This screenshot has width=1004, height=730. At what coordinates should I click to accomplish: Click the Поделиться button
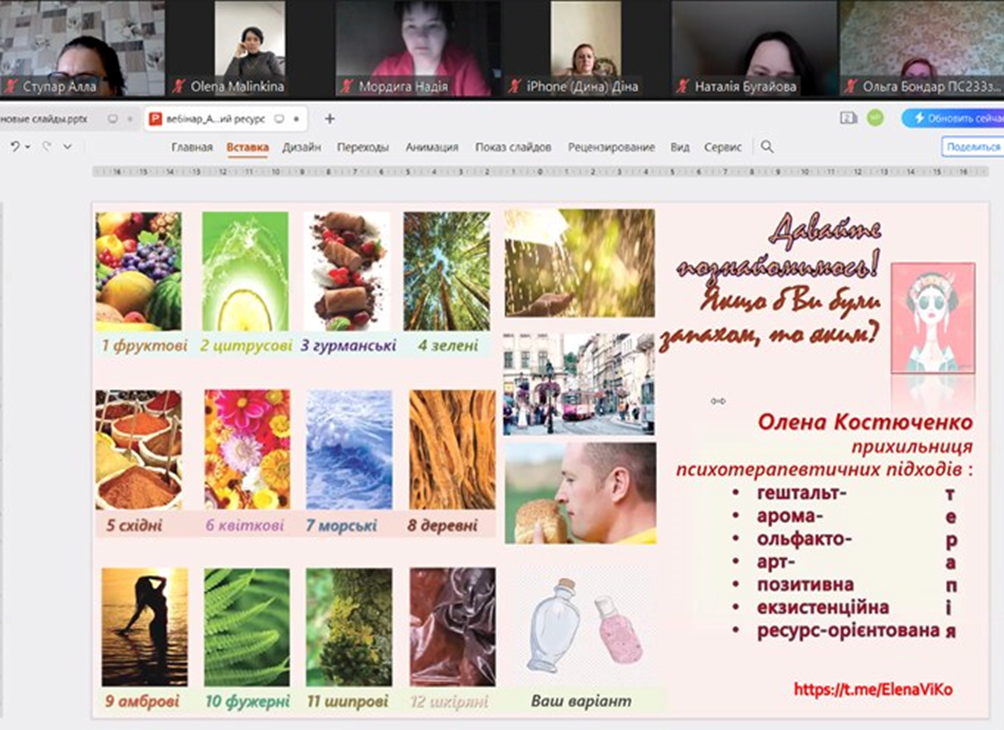972,147
